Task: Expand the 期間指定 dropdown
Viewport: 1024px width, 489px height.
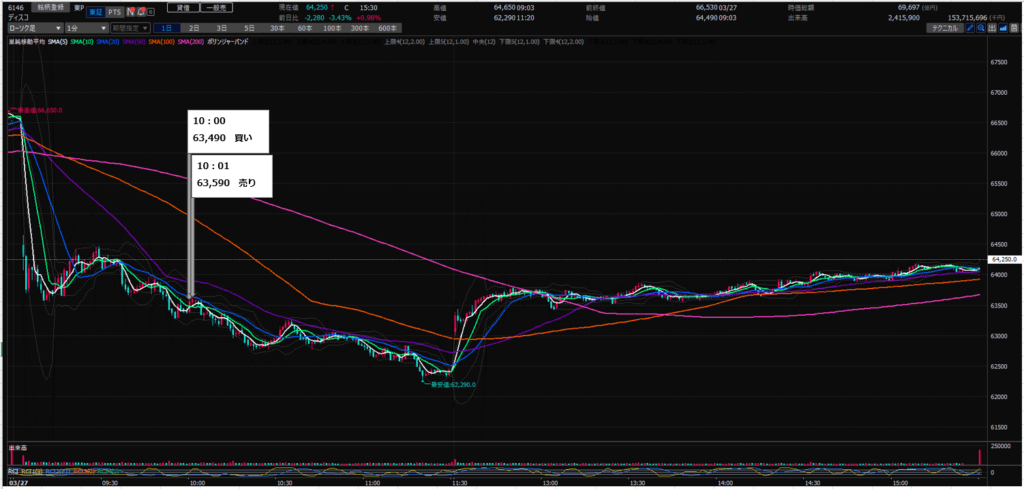Action: (x=131, y=28)
